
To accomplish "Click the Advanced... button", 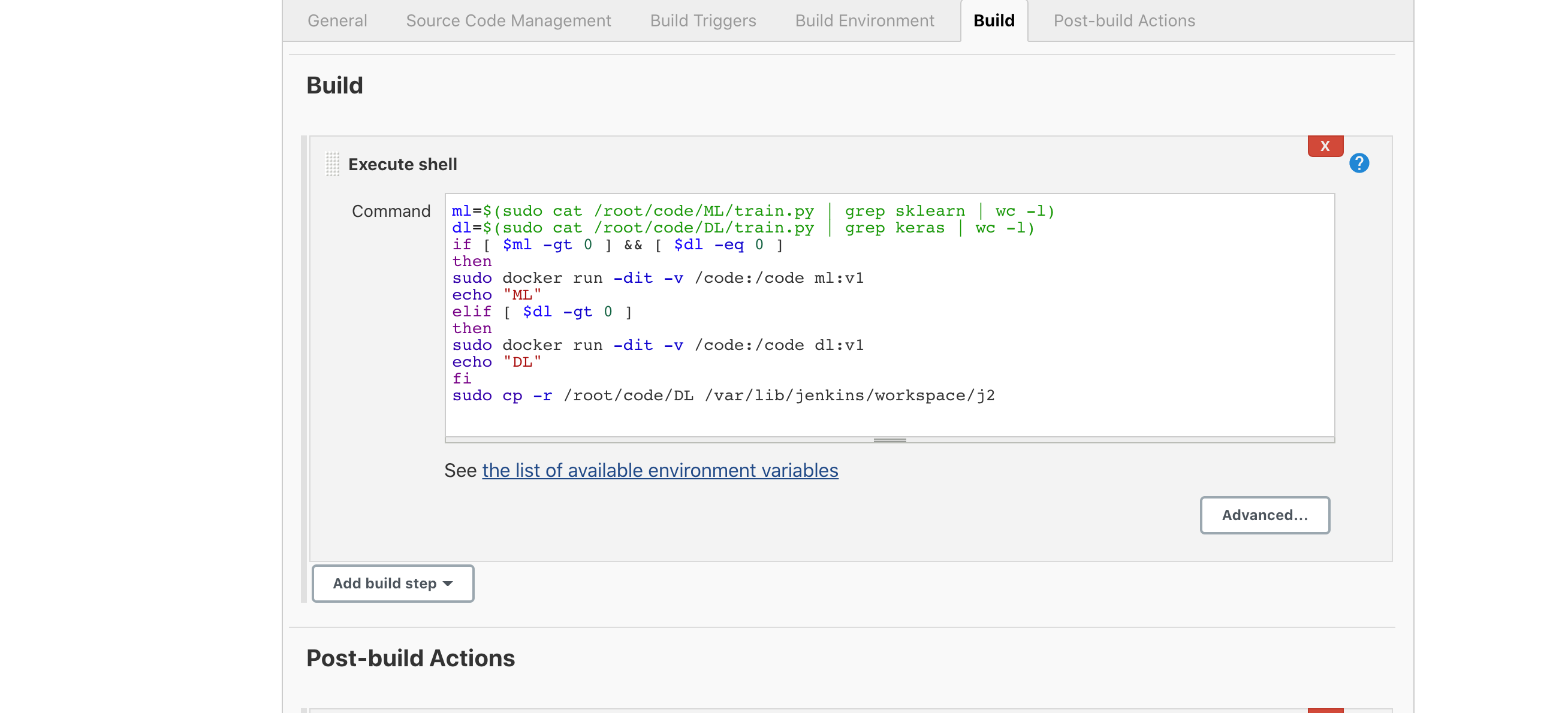I will tap(1264, 515).
